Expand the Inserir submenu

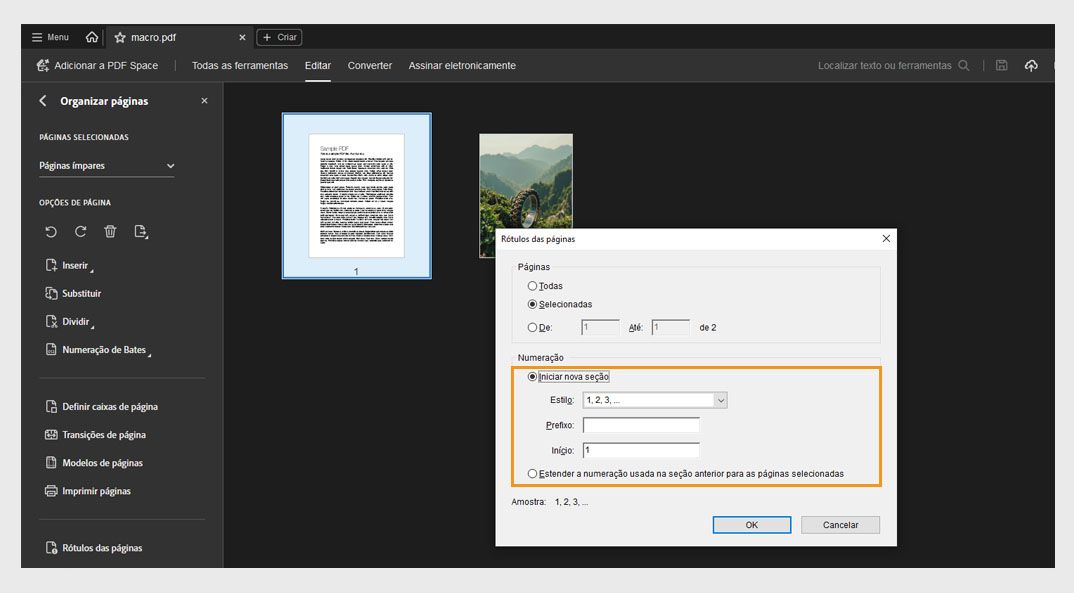click(74, 266)
